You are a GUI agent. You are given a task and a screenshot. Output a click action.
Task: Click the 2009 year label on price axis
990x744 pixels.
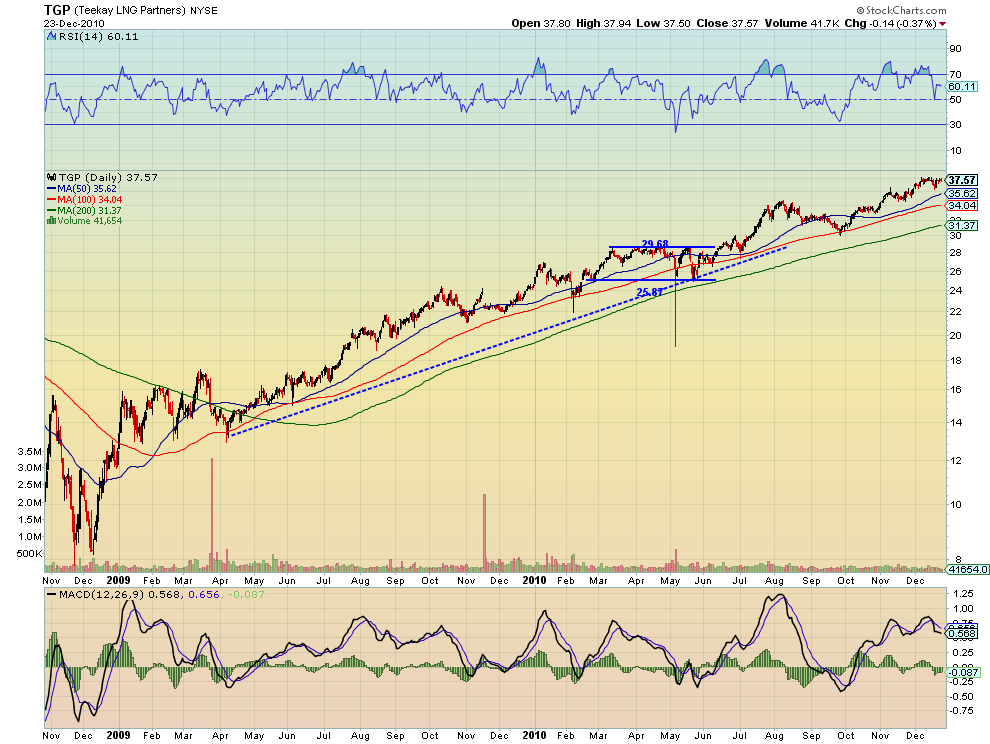(x=118, y=580)
